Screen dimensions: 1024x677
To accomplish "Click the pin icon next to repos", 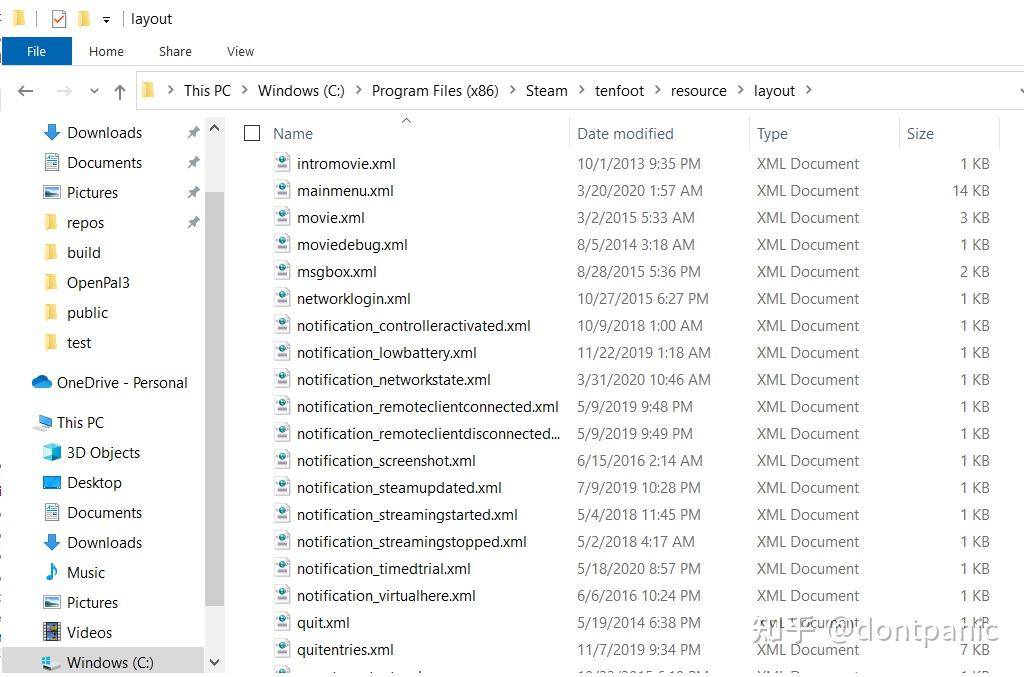I will point(193,223).
